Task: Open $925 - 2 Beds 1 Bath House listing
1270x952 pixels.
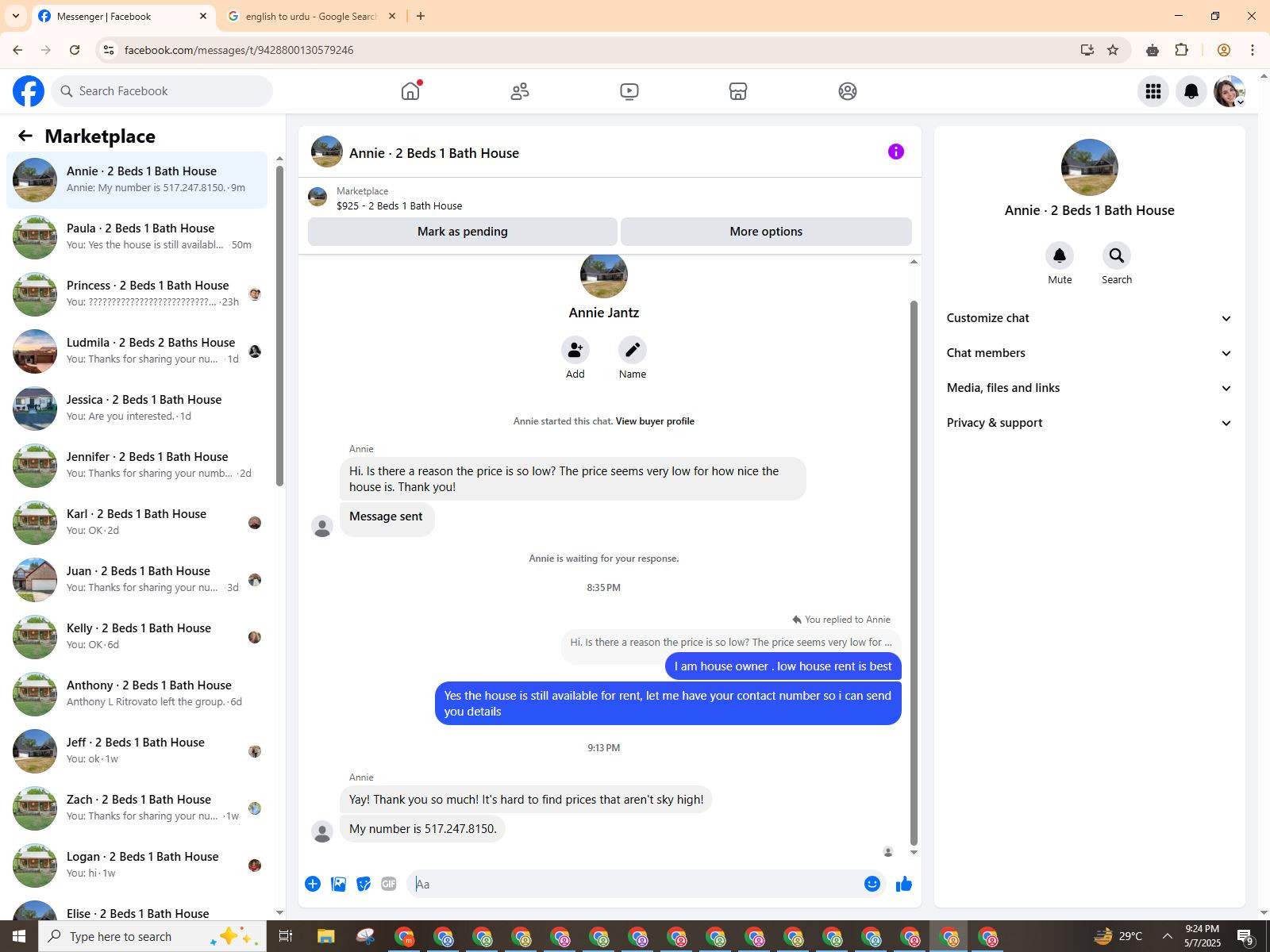Action: (x=399, y=205)
